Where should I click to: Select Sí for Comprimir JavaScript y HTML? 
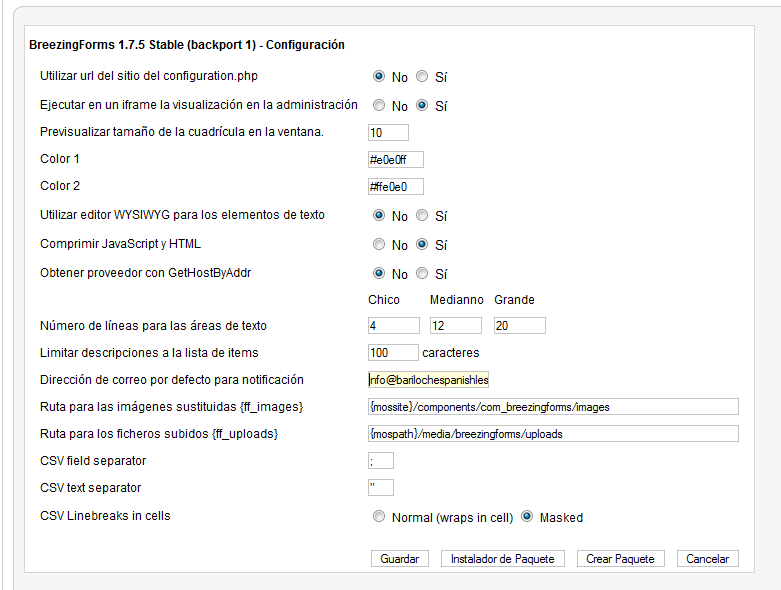(x=422, y=244)
